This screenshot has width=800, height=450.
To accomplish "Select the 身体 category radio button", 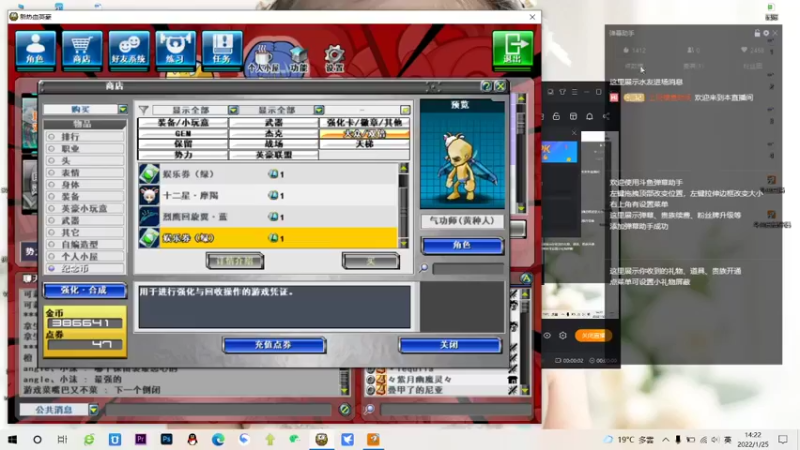I will pyautogui.click(x=52, y=185).
